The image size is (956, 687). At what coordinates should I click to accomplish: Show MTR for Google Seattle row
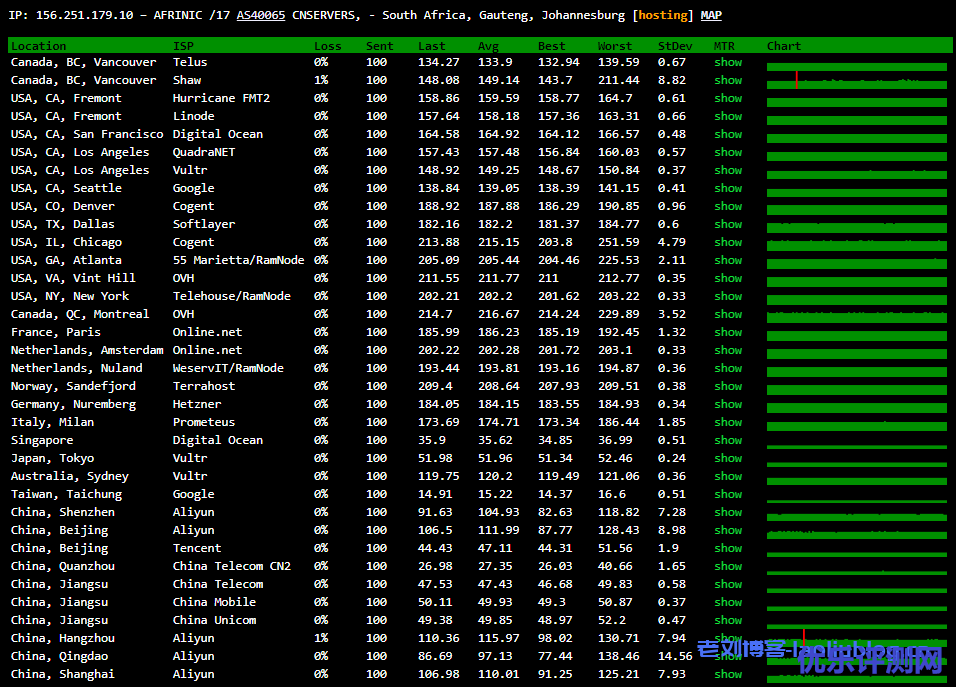coord(728,188)
